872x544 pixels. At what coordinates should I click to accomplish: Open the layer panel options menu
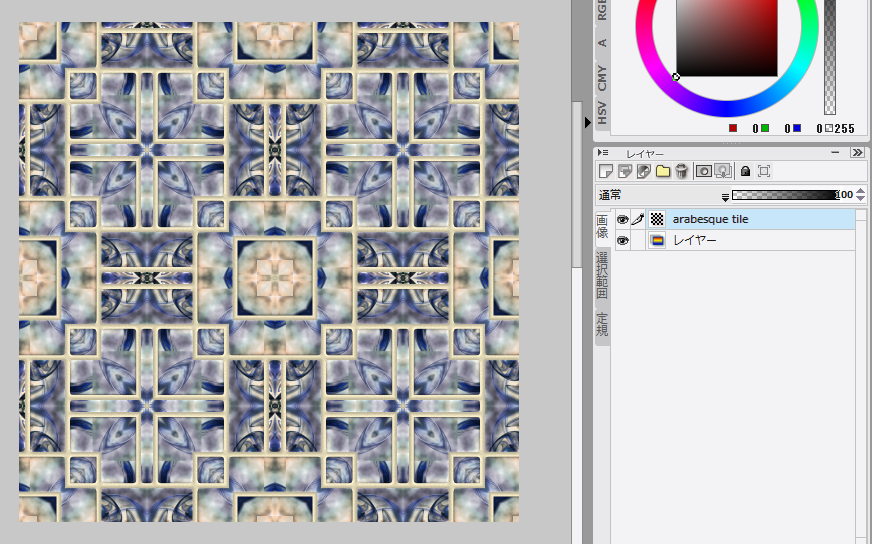(x=603, y=153)
